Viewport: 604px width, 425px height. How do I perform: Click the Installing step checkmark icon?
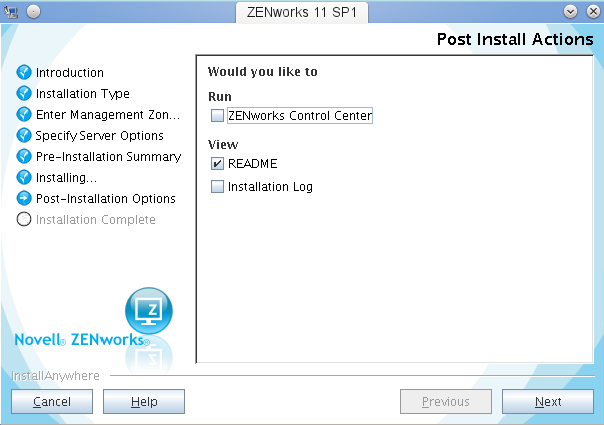25,178
